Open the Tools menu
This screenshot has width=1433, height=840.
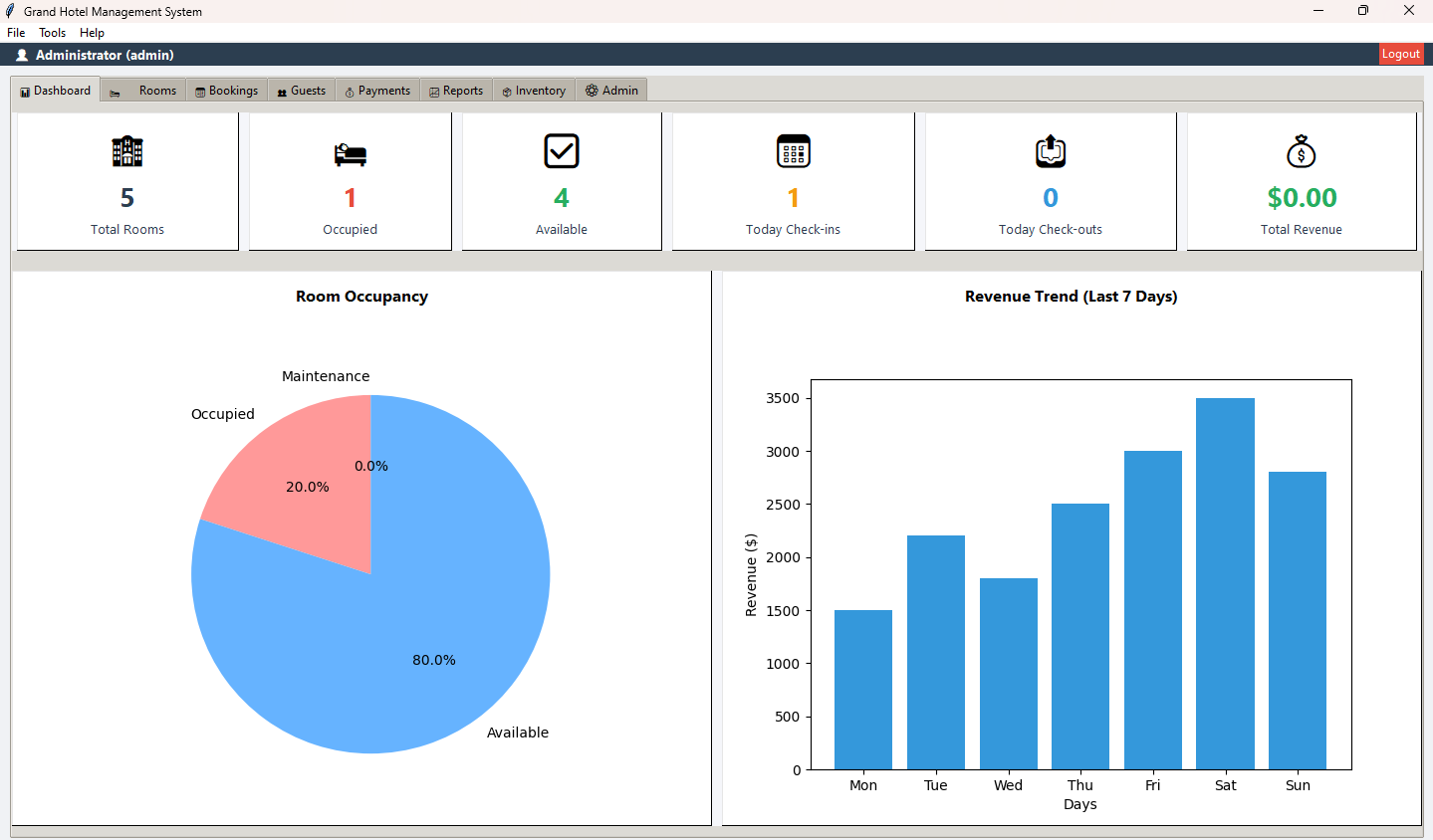pyautogui.click(x=52, y=33)
